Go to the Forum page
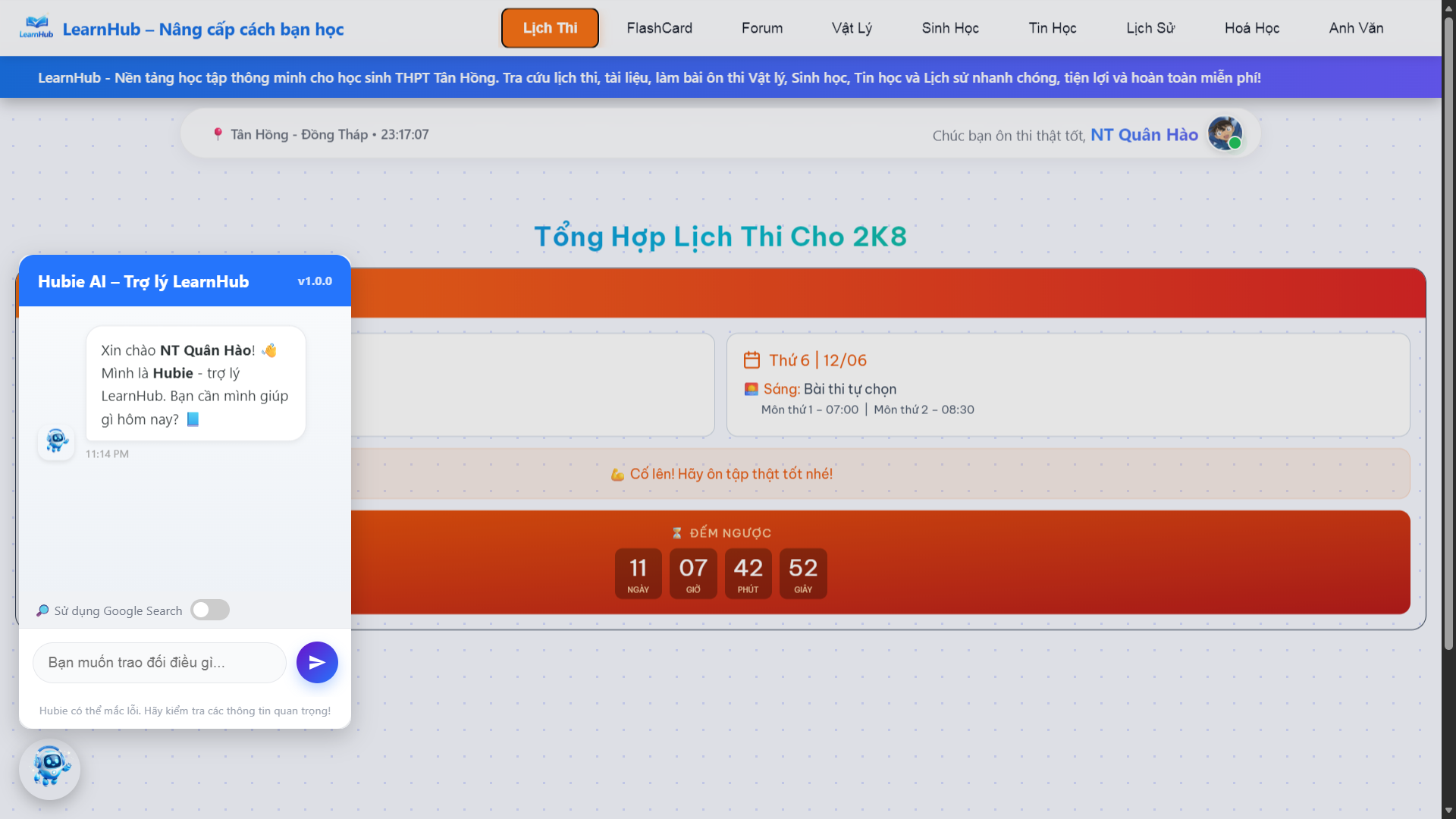1456x819 pixels. coord(762,28)
